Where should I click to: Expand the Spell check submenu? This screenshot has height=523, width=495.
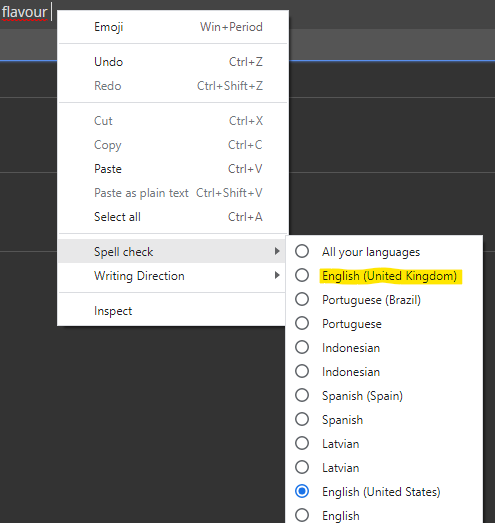click(172, 251)
